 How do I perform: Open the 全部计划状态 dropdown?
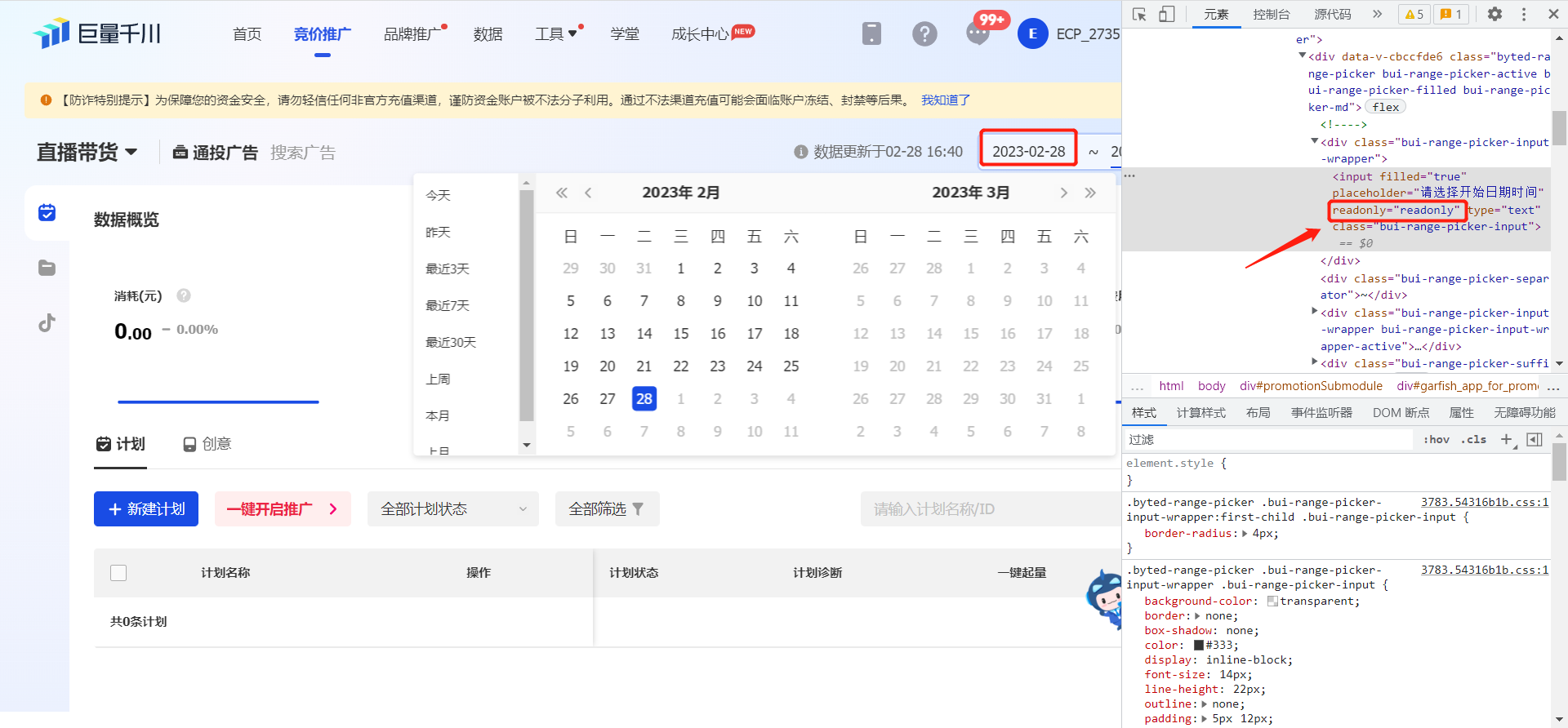pyautogui.click(x=452, y=509)
